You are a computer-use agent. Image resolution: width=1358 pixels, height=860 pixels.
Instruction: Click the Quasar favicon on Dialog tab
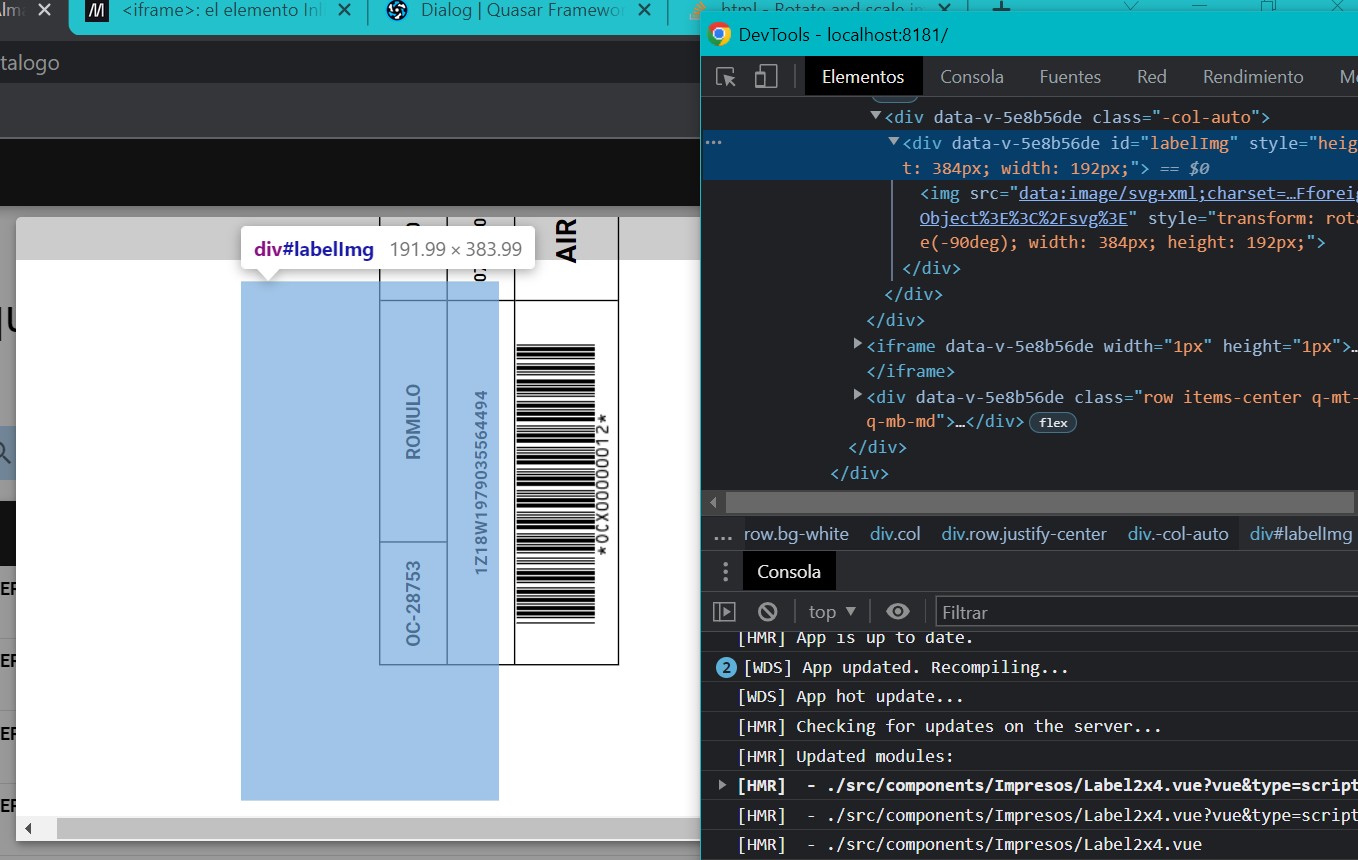tap(396, 11)
